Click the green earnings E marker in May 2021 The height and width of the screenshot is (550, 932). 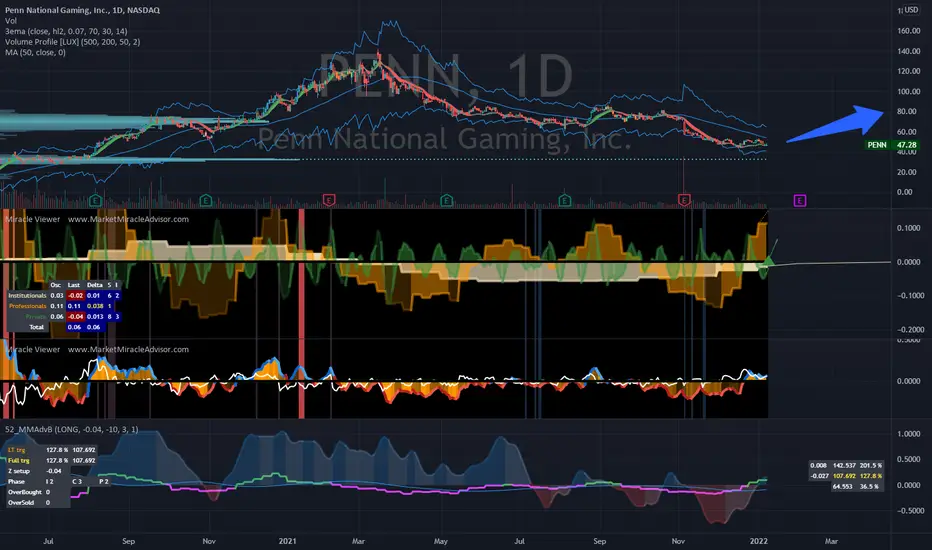point(446,200)
